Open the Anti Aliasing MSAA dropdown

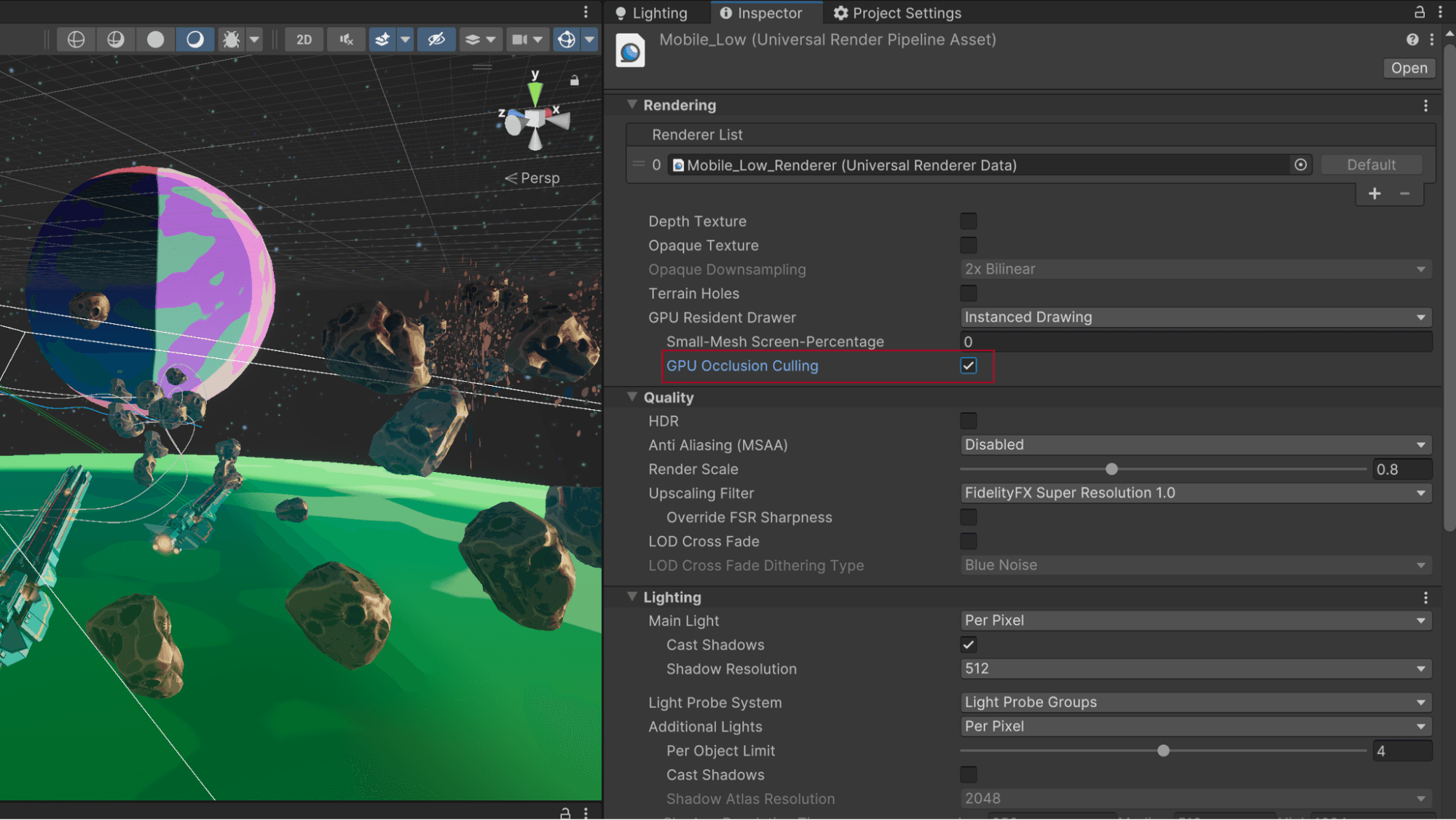(1195, 444)
